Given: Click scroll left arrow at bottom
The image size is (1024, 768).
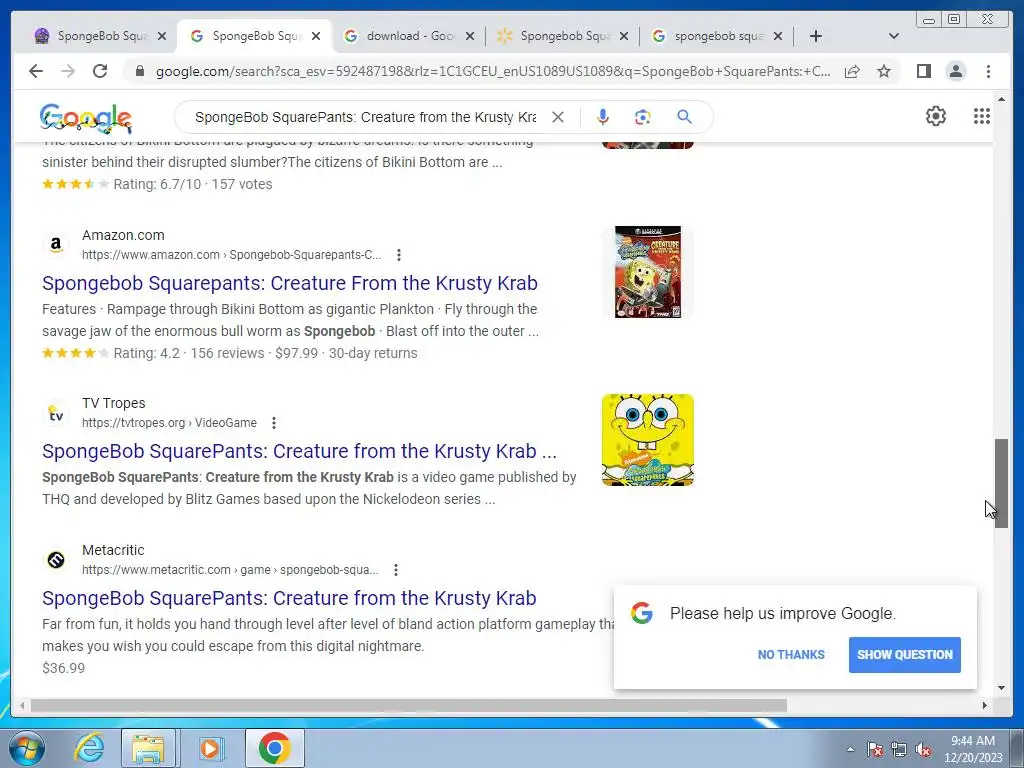Looking at the screenshot, I should point(22,705).
